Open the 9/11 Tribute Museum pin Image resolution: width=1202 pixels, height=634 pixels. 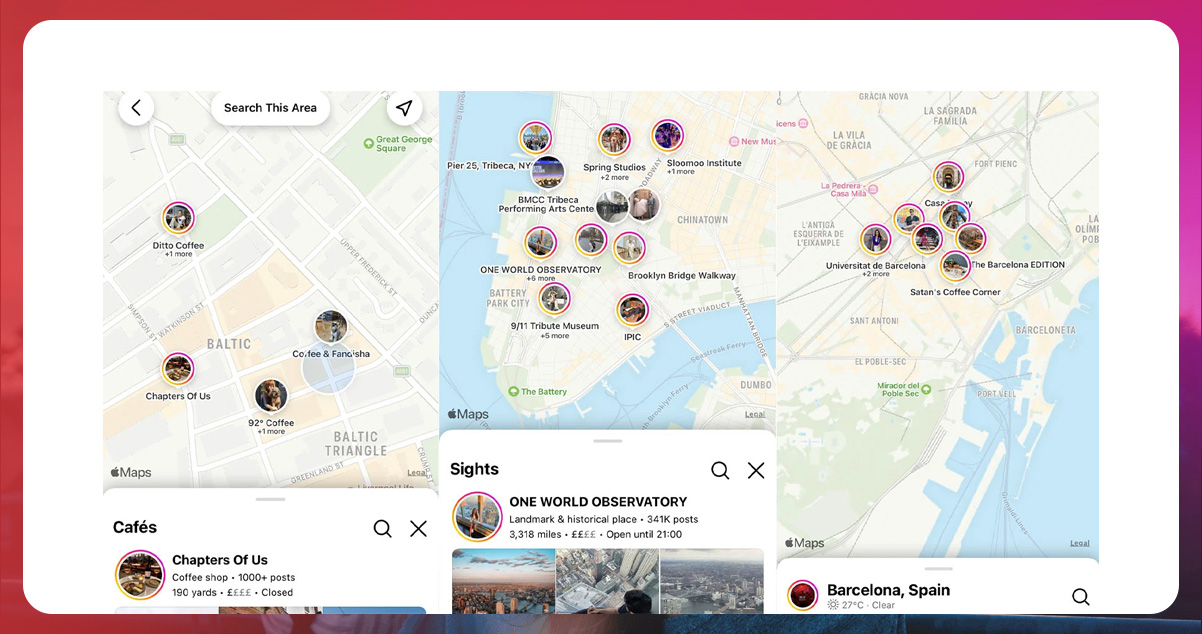pos(554,299)
